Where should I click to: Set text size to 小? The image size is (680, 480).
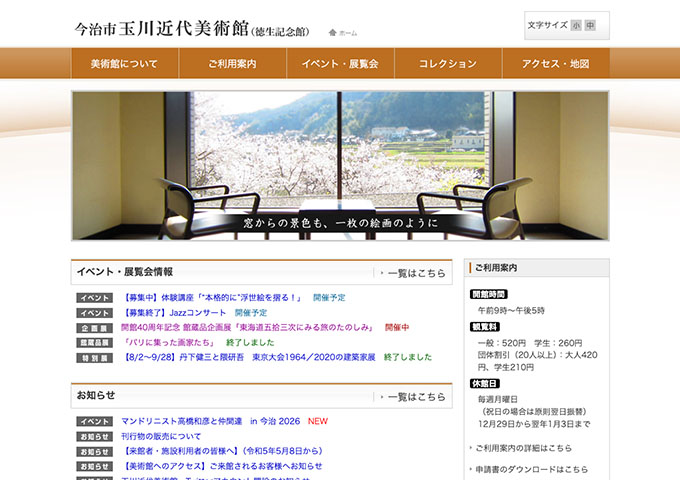(576, 26)
